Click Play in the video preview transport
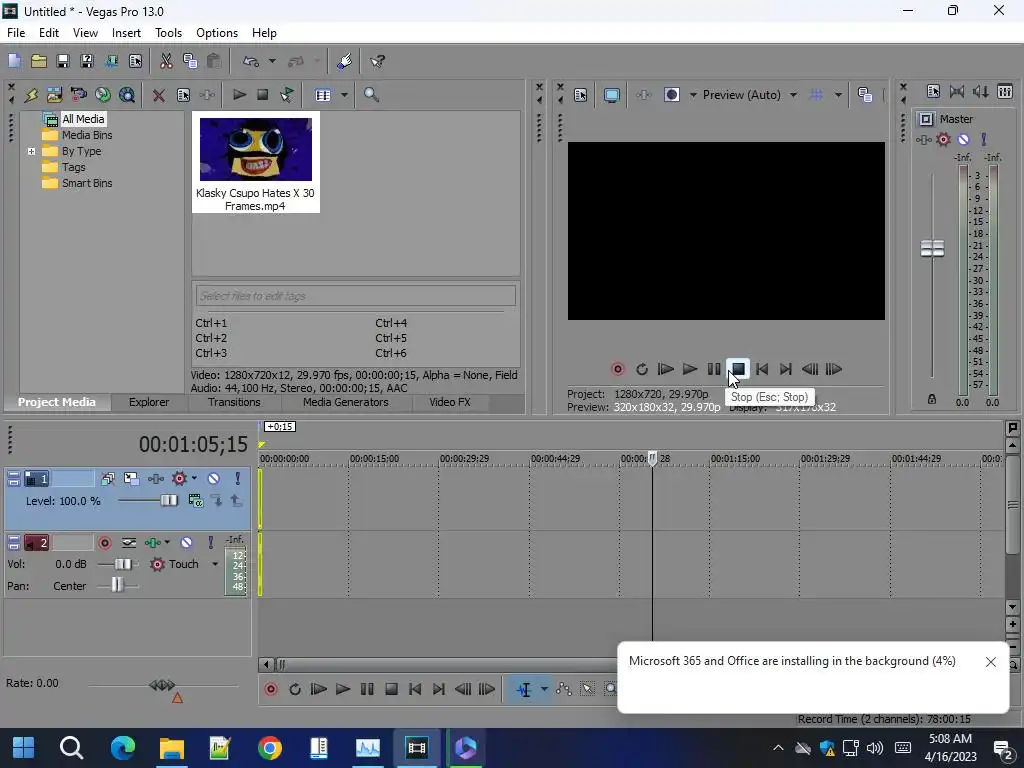Viewport: 1024px width, 768px height. tap(690, 369)
